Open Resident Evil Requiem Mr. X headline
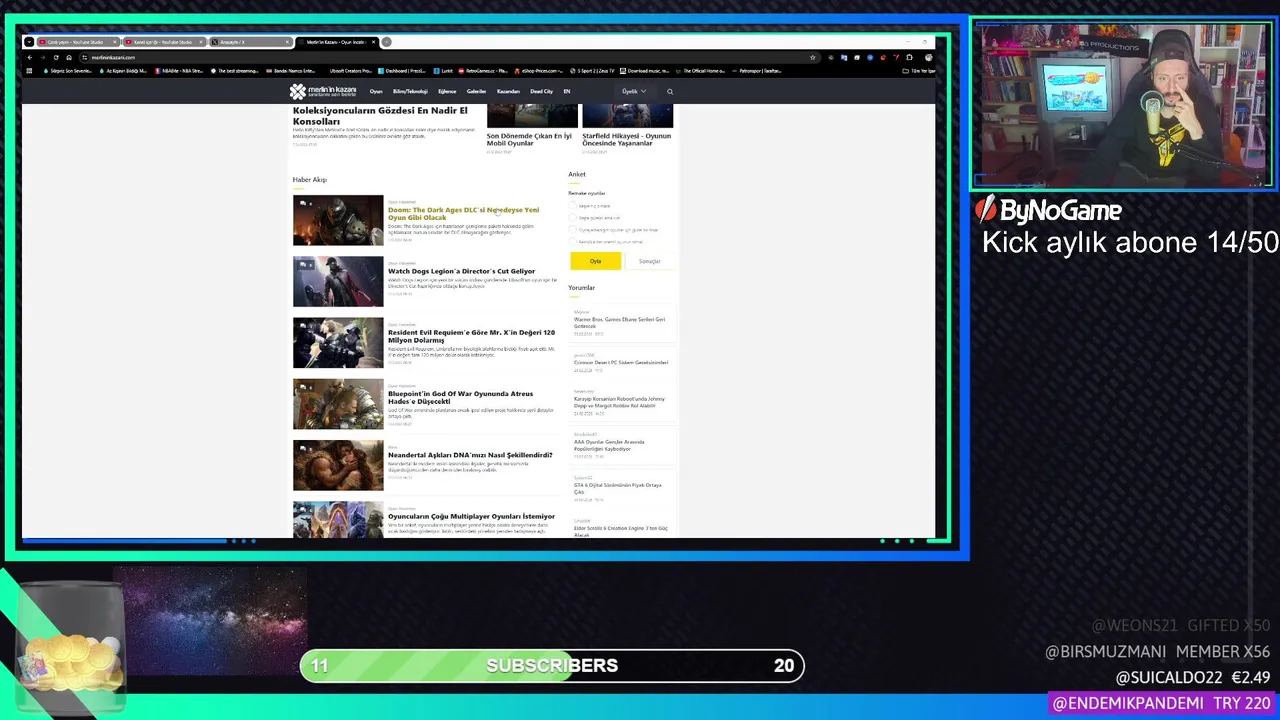 coord(471,336)
